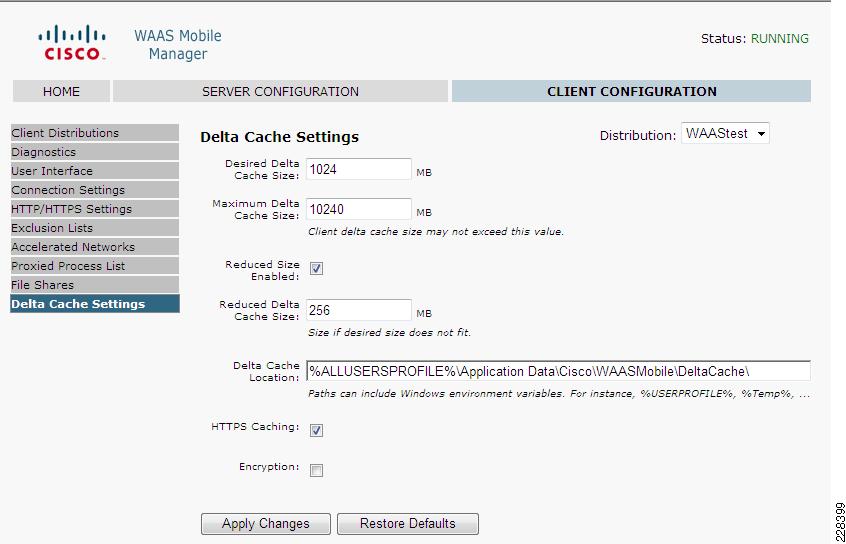This screenshot has height=544, width=846.
Task: Click the Cisco logo
Action: click(x=72, y=43)
